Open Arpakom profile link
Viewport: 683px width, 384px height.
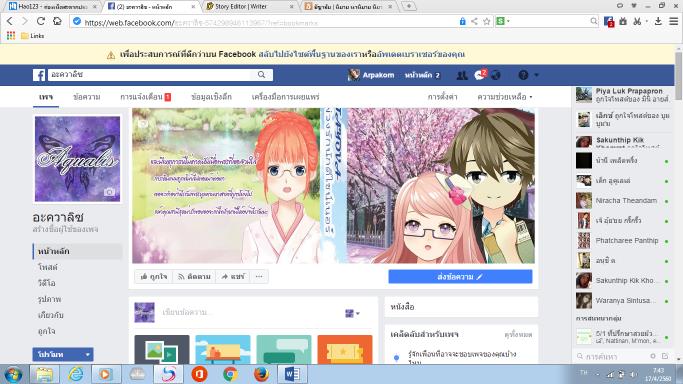(371, 75)
